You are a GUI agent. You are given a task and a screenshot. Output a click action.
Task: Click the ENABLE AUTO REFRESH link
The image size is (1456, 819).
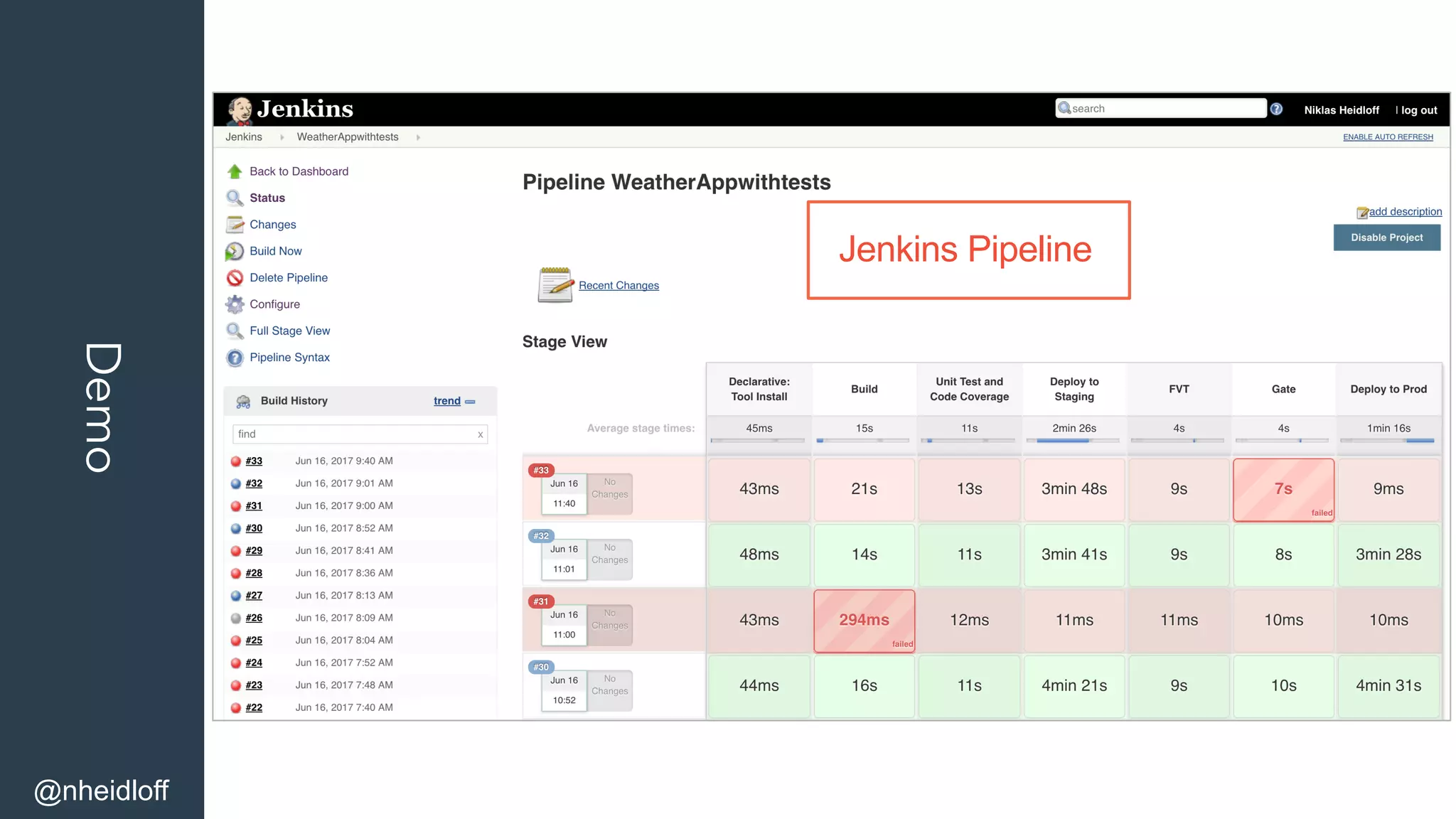[x=1388, y=137]
